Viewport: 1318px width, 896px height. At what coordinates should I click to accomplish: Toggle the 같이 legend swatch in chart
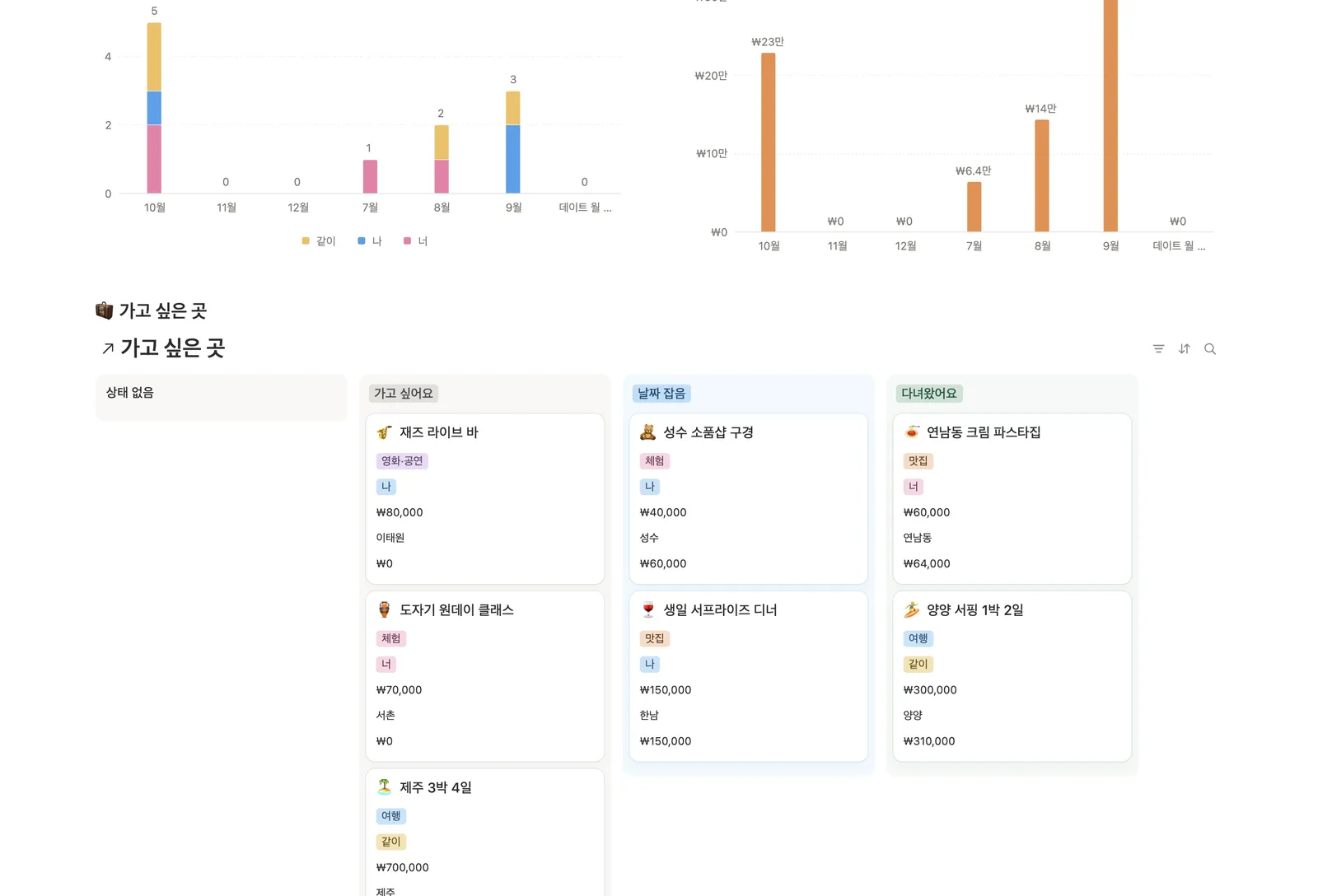tap(306, 241)
